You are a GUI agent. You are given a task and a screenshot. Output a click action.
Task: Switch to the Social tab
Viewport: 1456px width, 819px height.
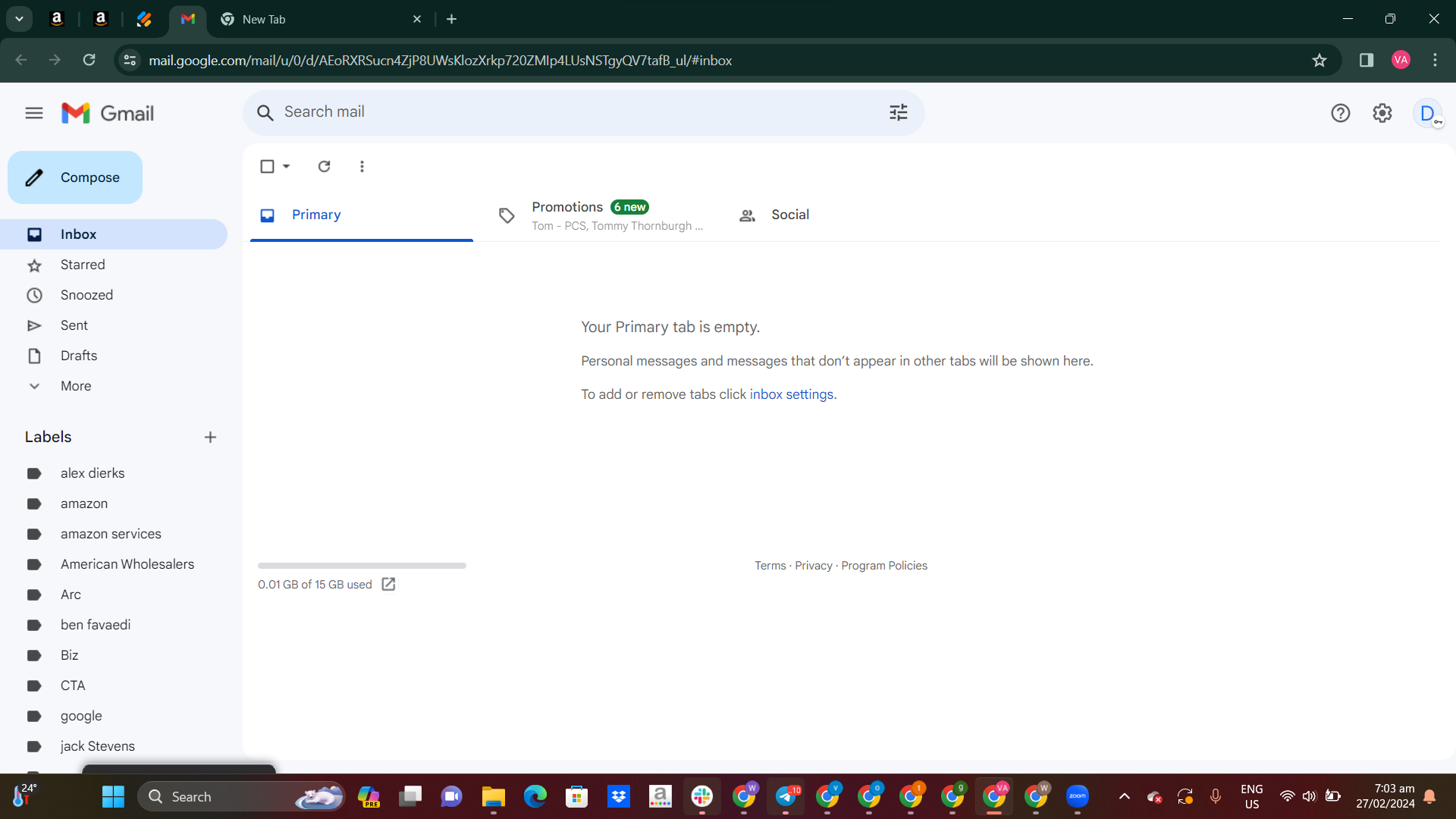(774, 215)
